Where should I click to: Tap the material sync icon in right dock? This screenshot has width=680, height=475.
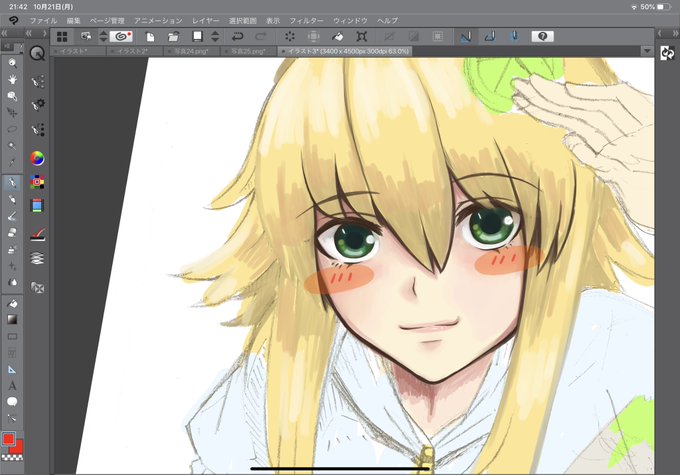tap(667, 53)
